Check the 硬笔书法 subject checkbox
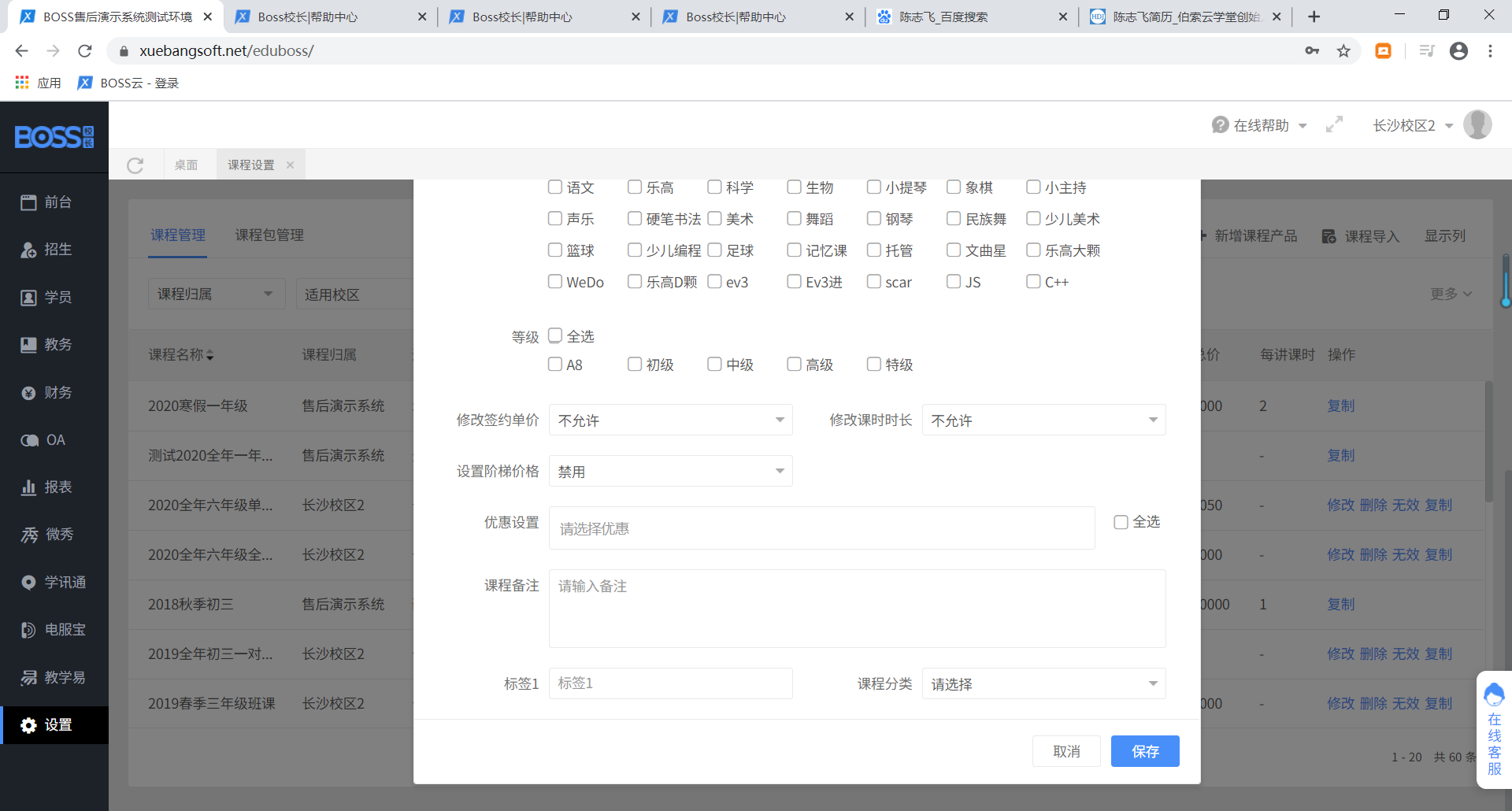 click(635, 218)
